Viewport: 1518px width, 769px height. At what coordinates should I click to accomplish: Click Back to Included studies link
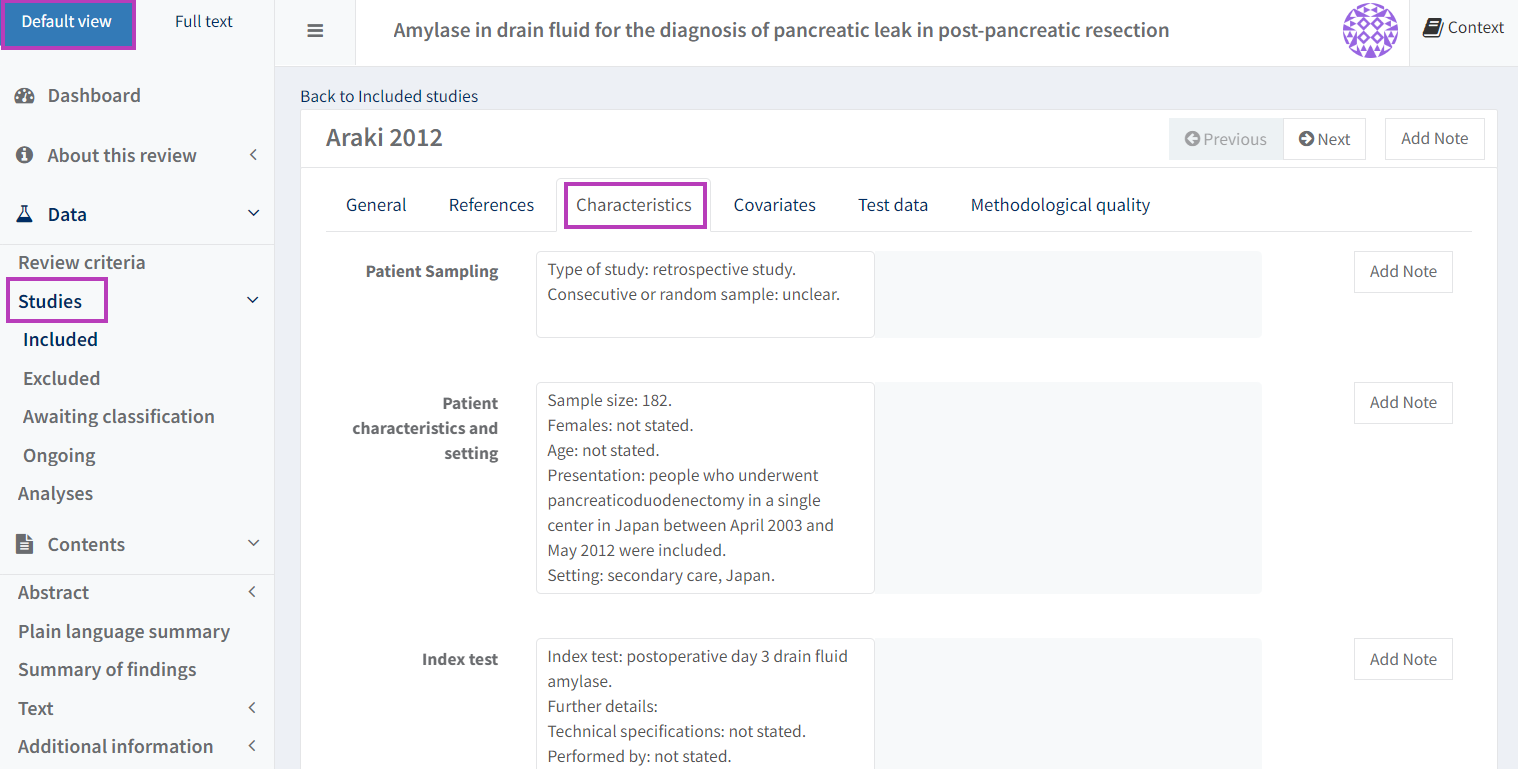coord(389,97)
